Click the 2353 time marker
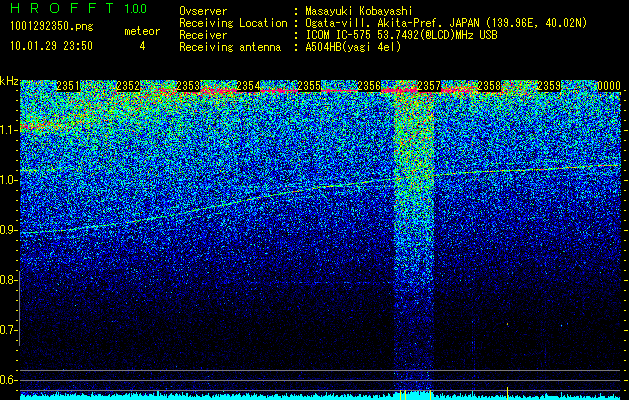 point(188,86)
